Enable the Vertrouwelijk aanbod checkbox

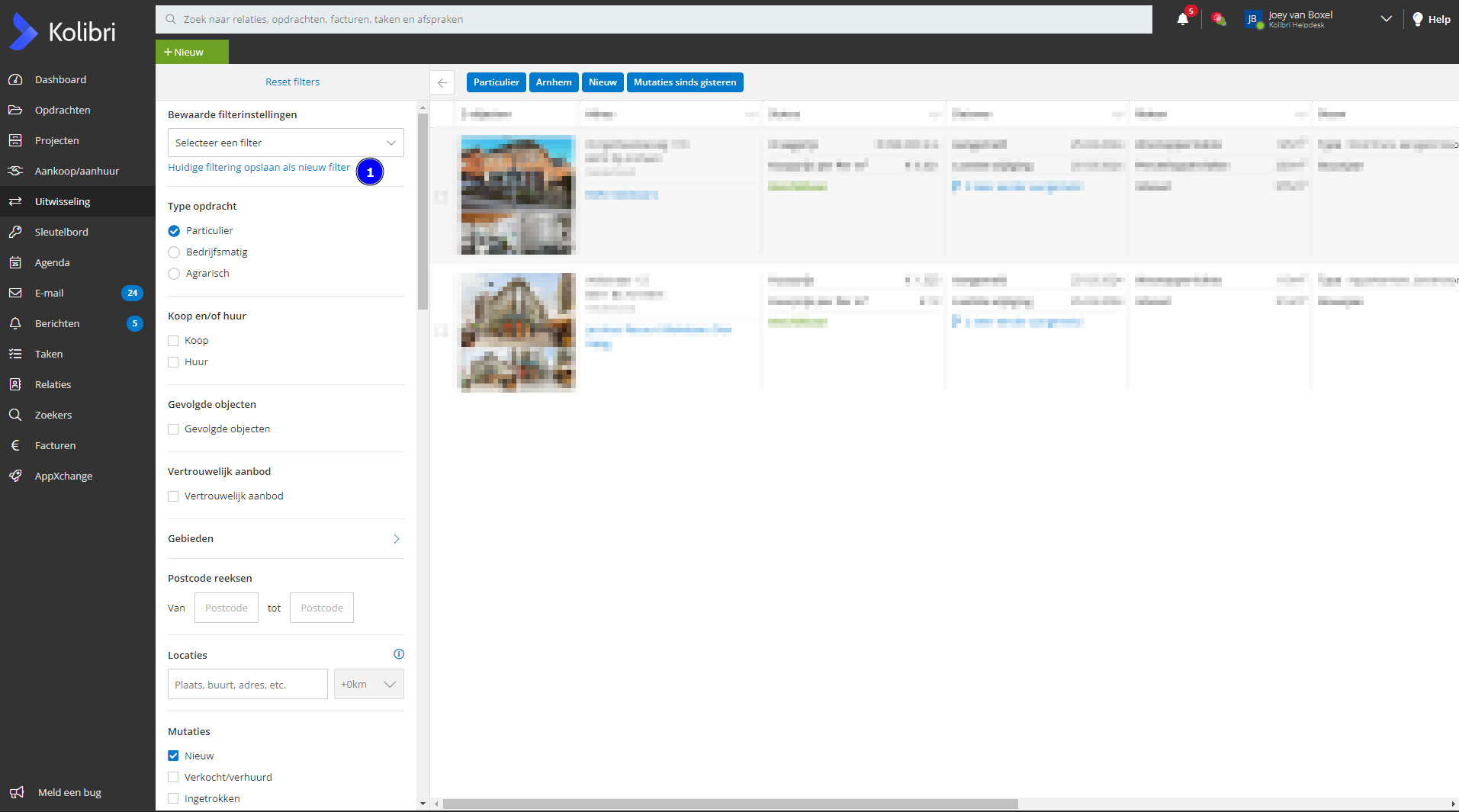point(173,496)
